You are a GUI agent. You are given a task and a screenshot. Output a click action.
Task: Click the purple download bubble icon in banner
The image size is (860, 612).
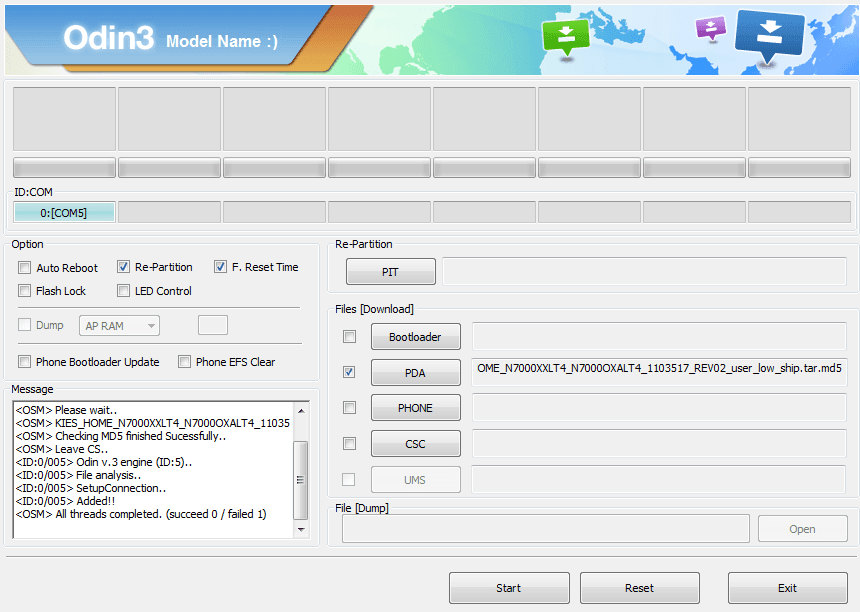coord(711,29)
